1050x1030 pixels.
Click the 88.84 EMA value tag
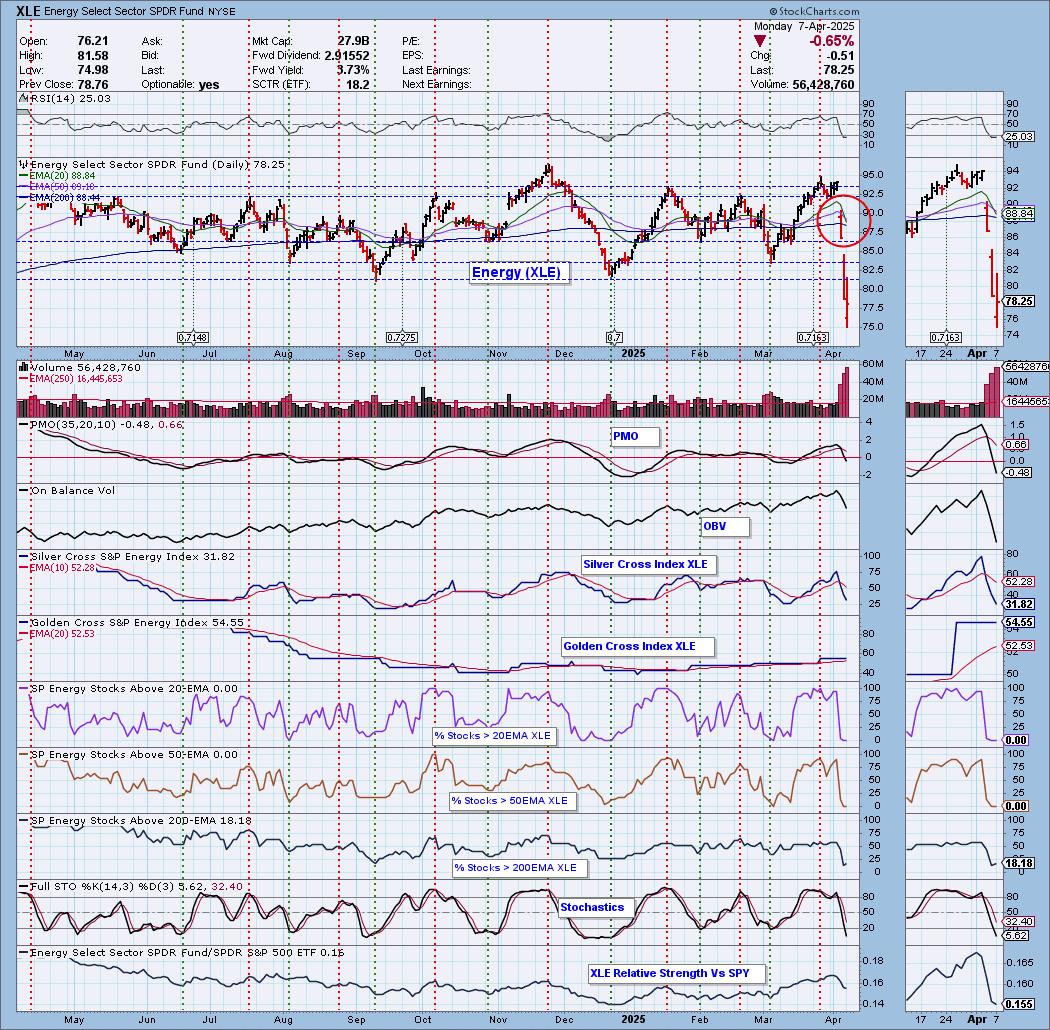tap(1019, 214)
